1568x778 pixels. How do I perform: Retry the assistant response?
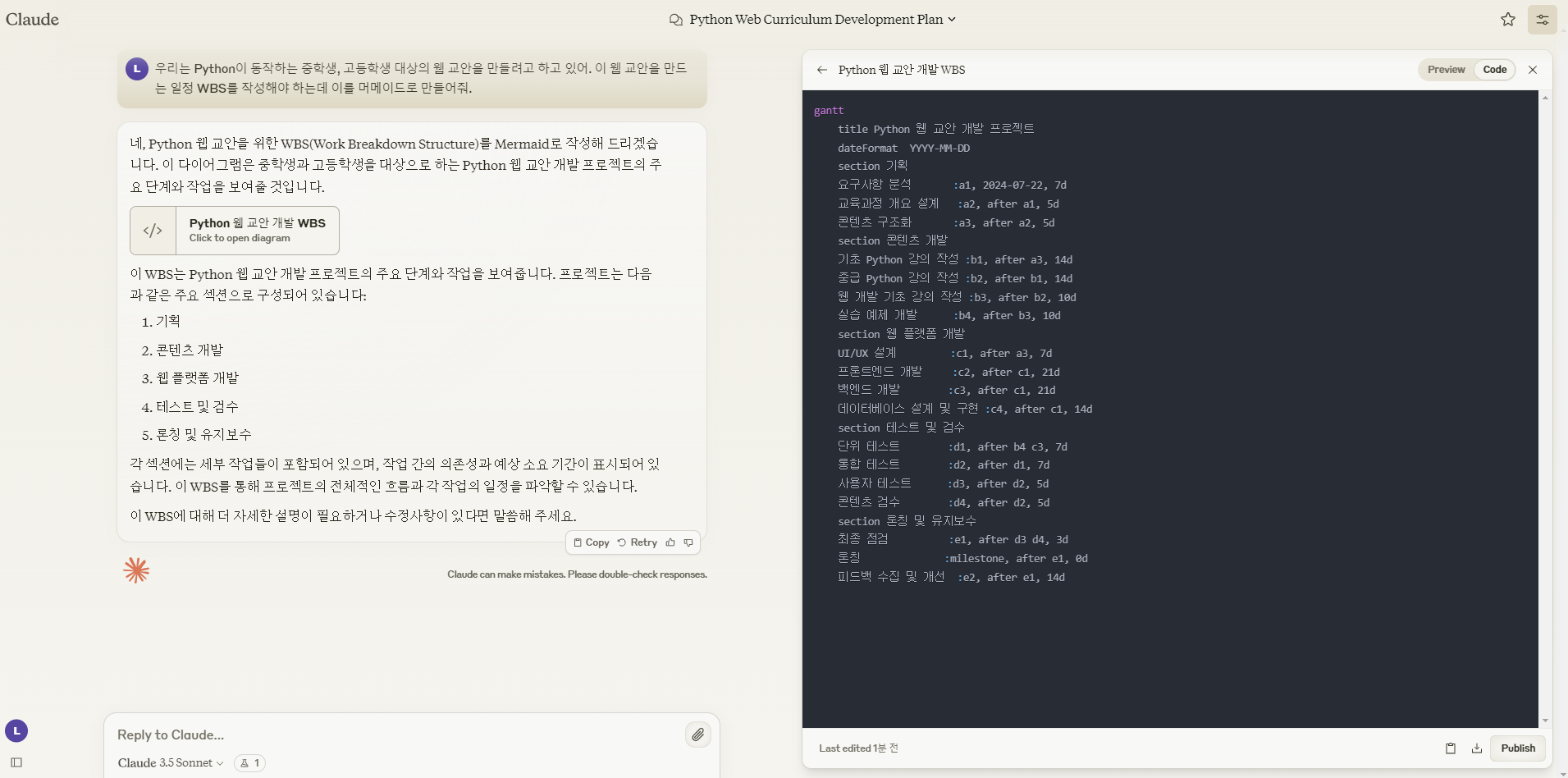pos(638,542)
